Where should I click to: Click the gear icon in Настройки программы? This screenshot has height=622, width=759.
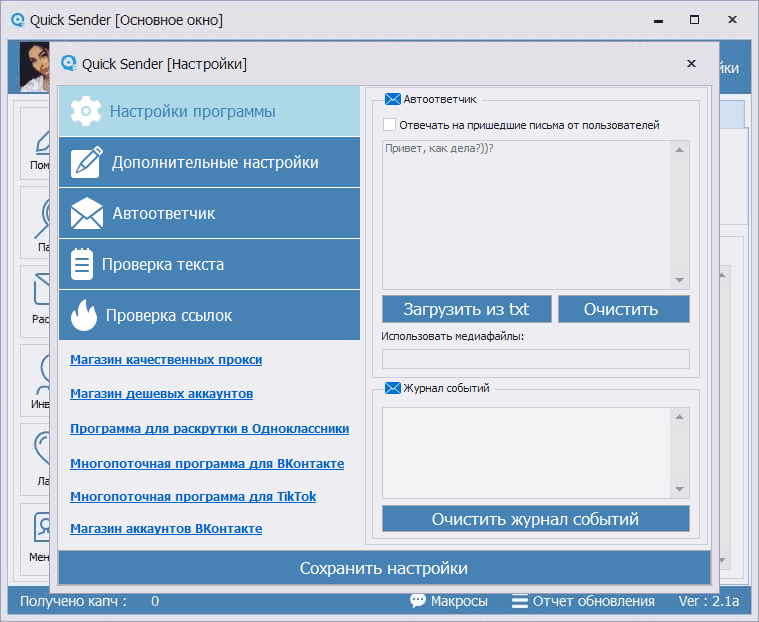[x=86, y=111]
